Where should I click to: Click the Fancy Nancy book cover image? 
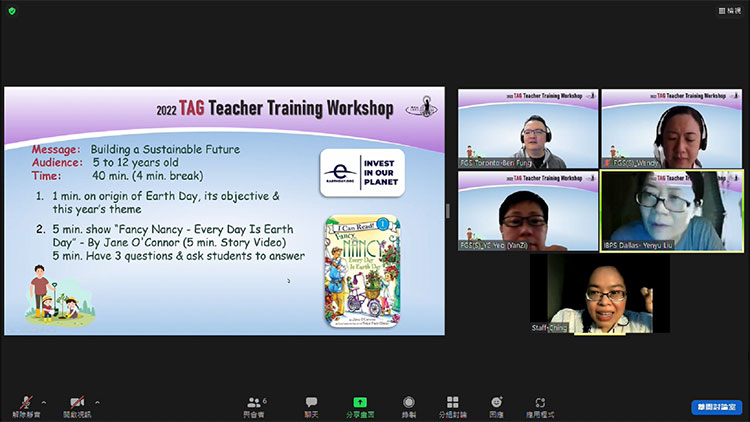coord(363,271)
